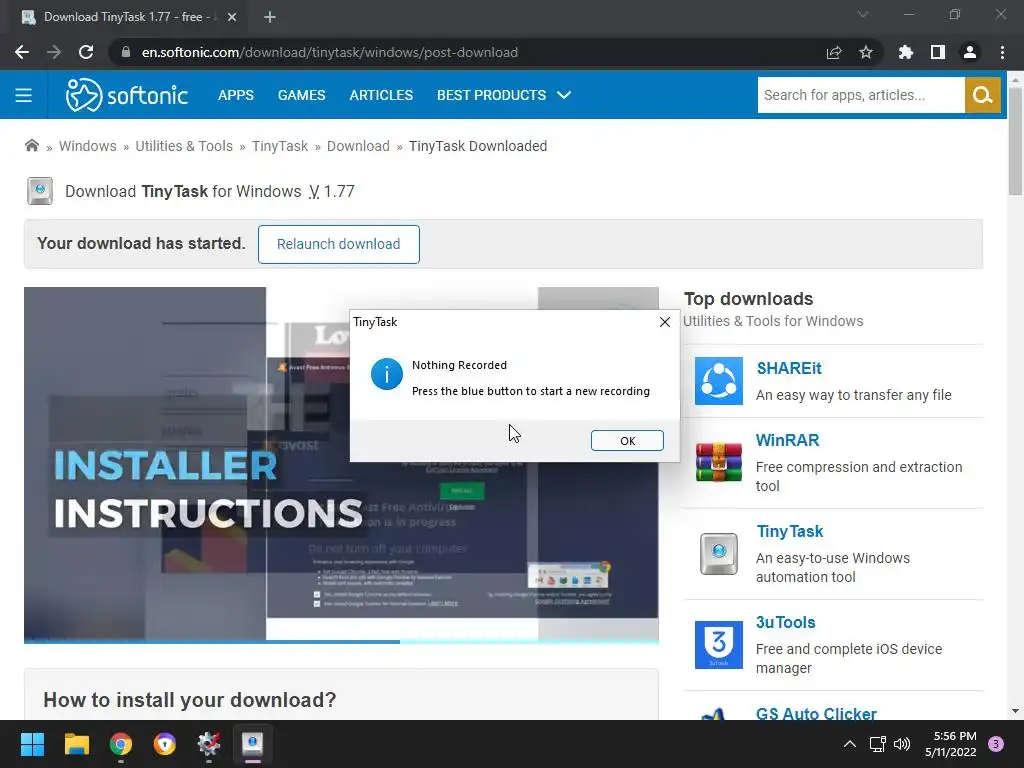The width and height of the screenshot is (1024, 768).
Task: Open Chrome from the taskbar
Action: tap(120, 744)
